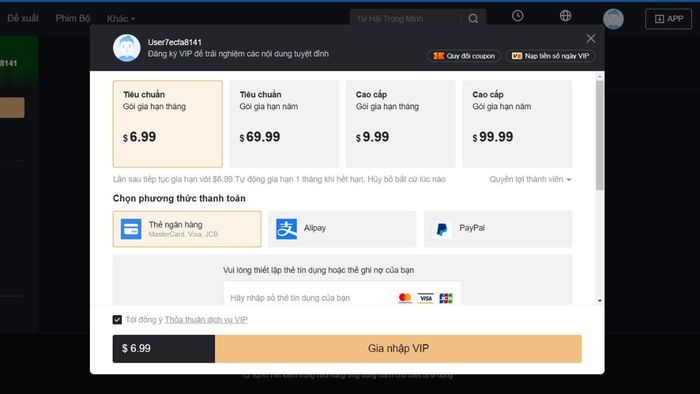Image resolution: width=700 pixels, height=394 pixels.
Task: Click the user avatar in header
Action: click(x=613, y=19)
